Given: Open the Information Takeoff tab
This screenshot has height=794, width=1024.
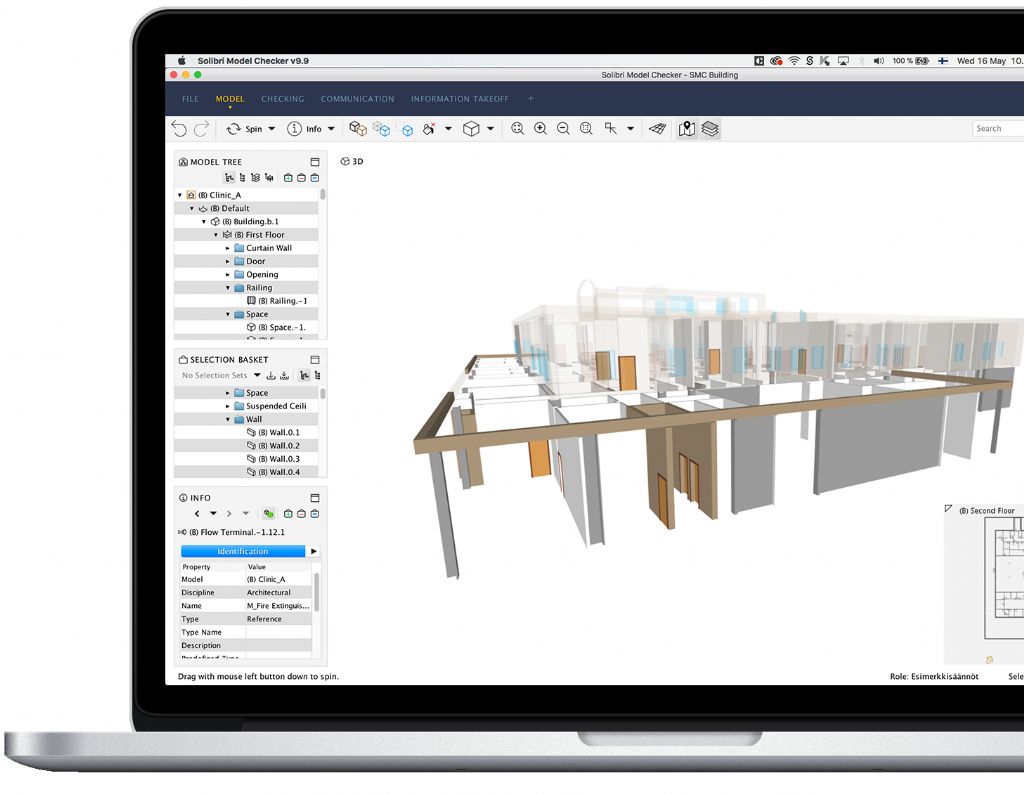Looking at the screenshot, I should pos(459,99).
